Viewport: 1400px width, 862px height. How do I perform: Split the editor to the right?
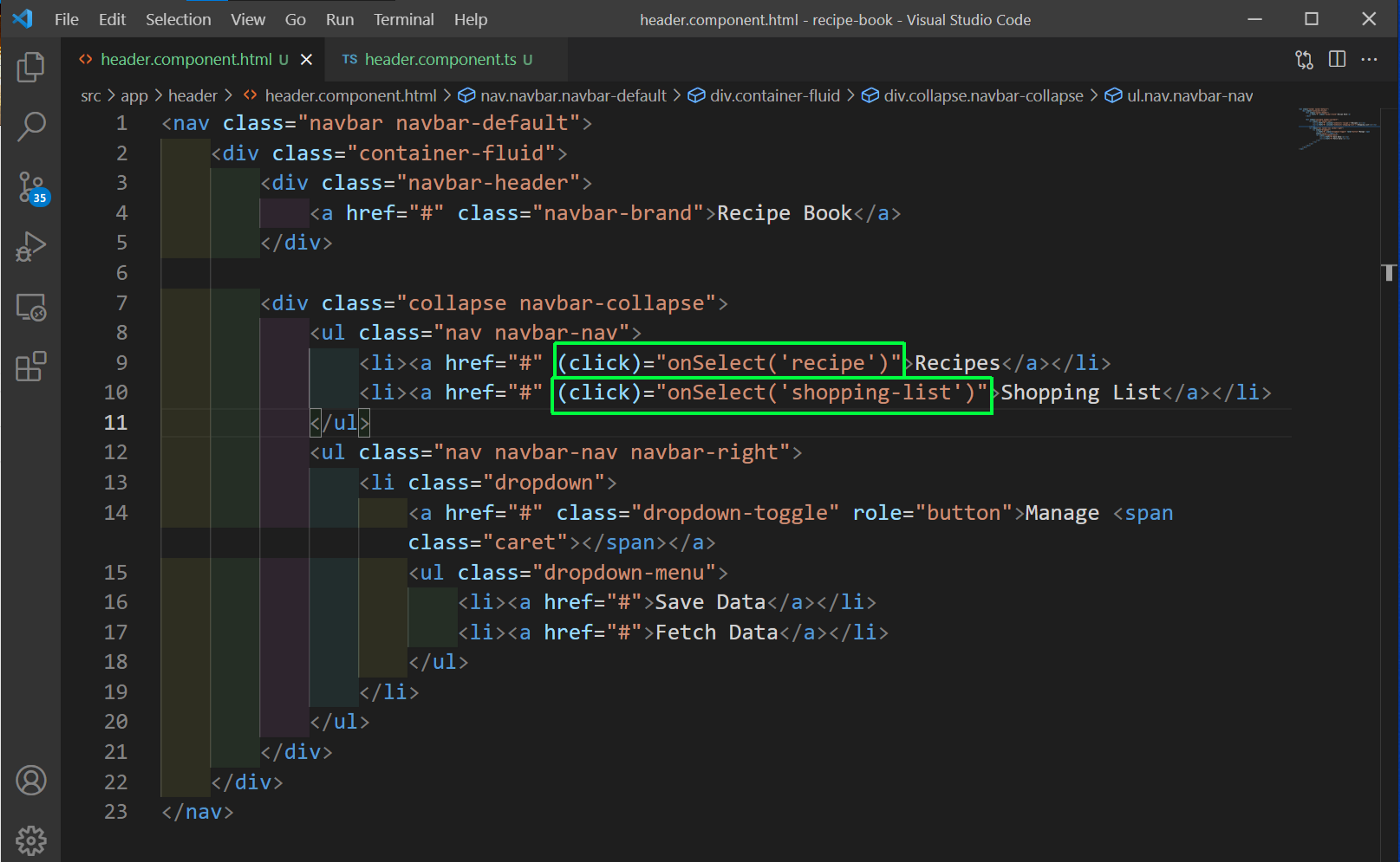1337,60
